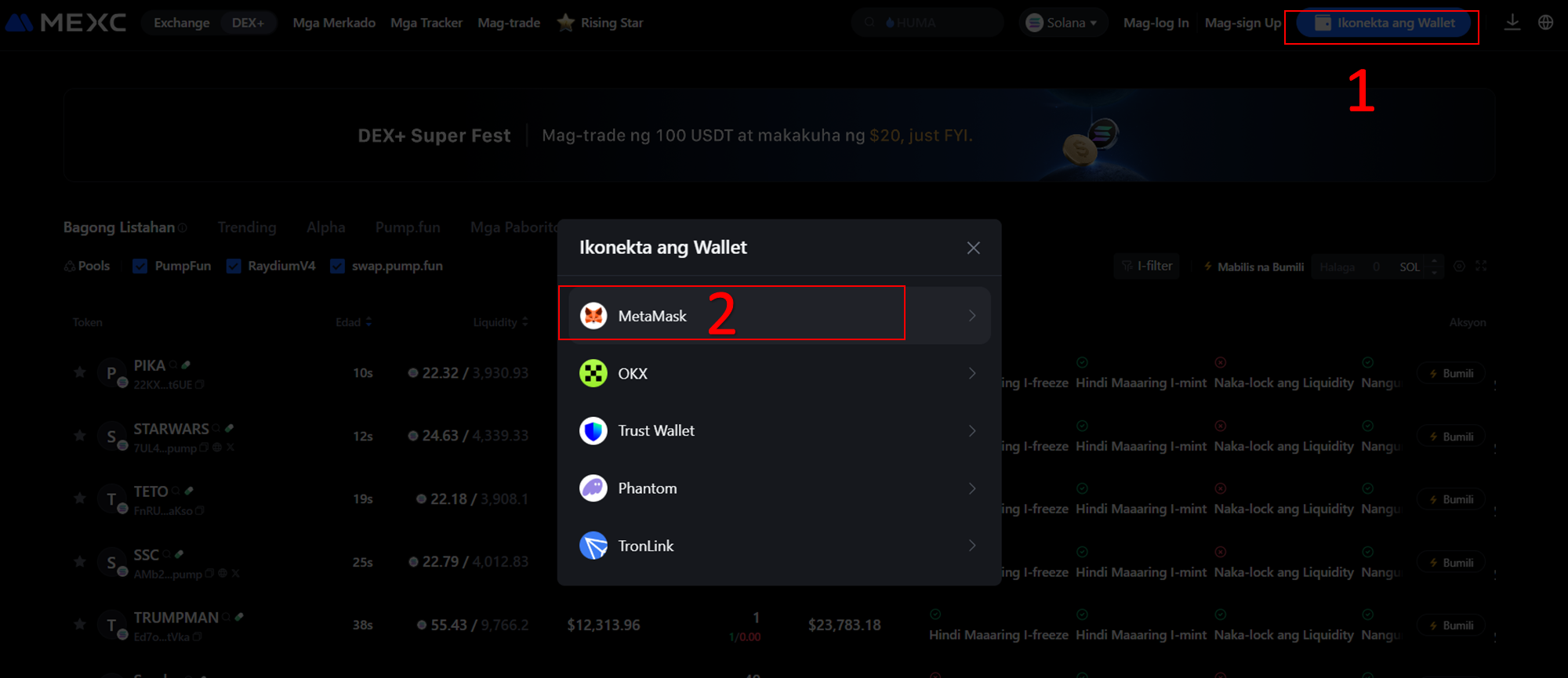Click the TronLink wallet icon
The image size is (1568, 678).
(593, 546)
